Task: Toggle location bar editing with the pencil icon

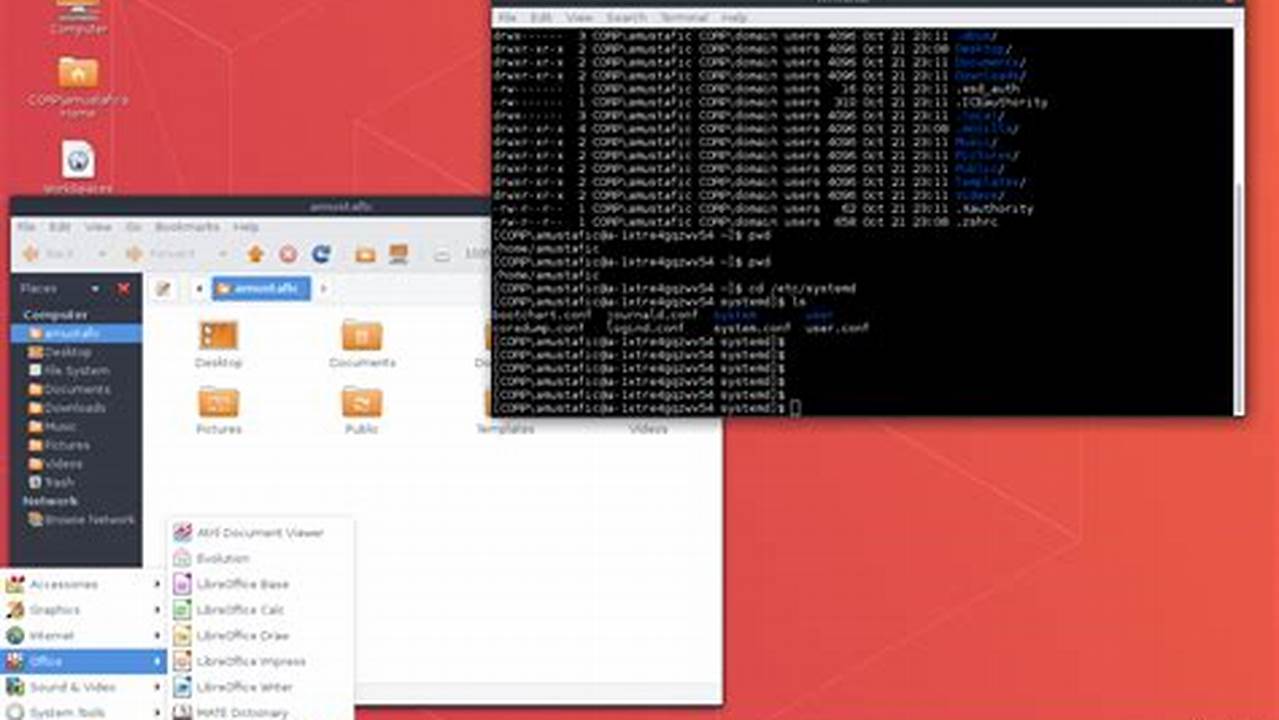Action: tap(163, 288)
